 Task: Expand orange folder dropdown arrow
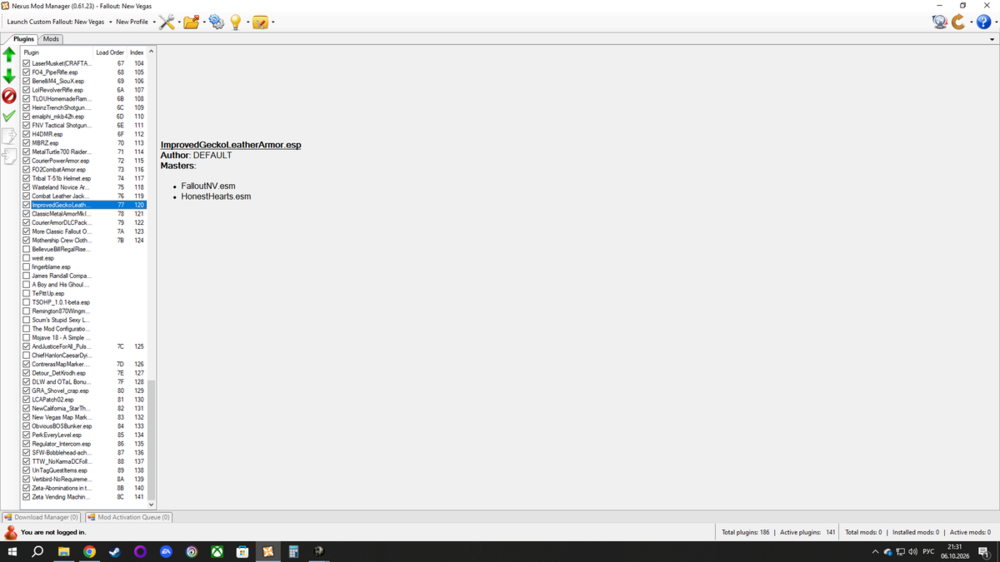204,22
